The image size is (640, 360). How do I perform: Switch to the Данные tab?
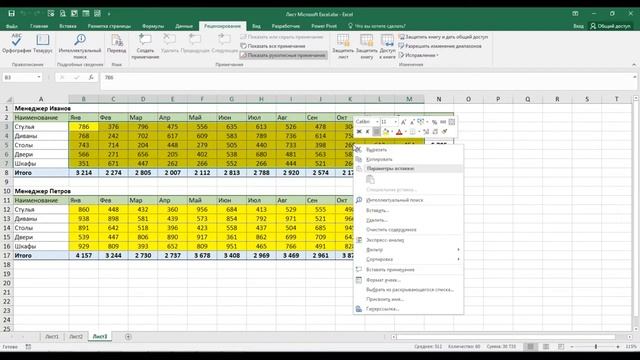[x=184, y=26]
